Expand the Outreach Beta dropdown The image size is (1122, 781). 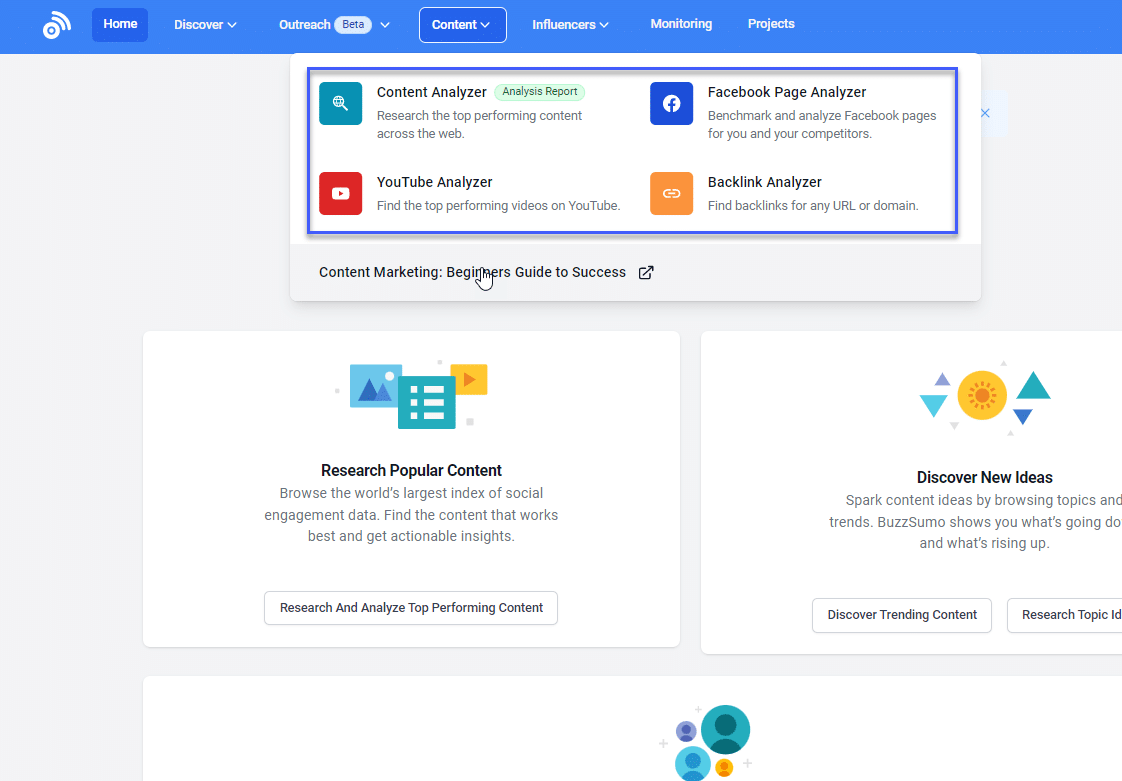tap(334, 24)
